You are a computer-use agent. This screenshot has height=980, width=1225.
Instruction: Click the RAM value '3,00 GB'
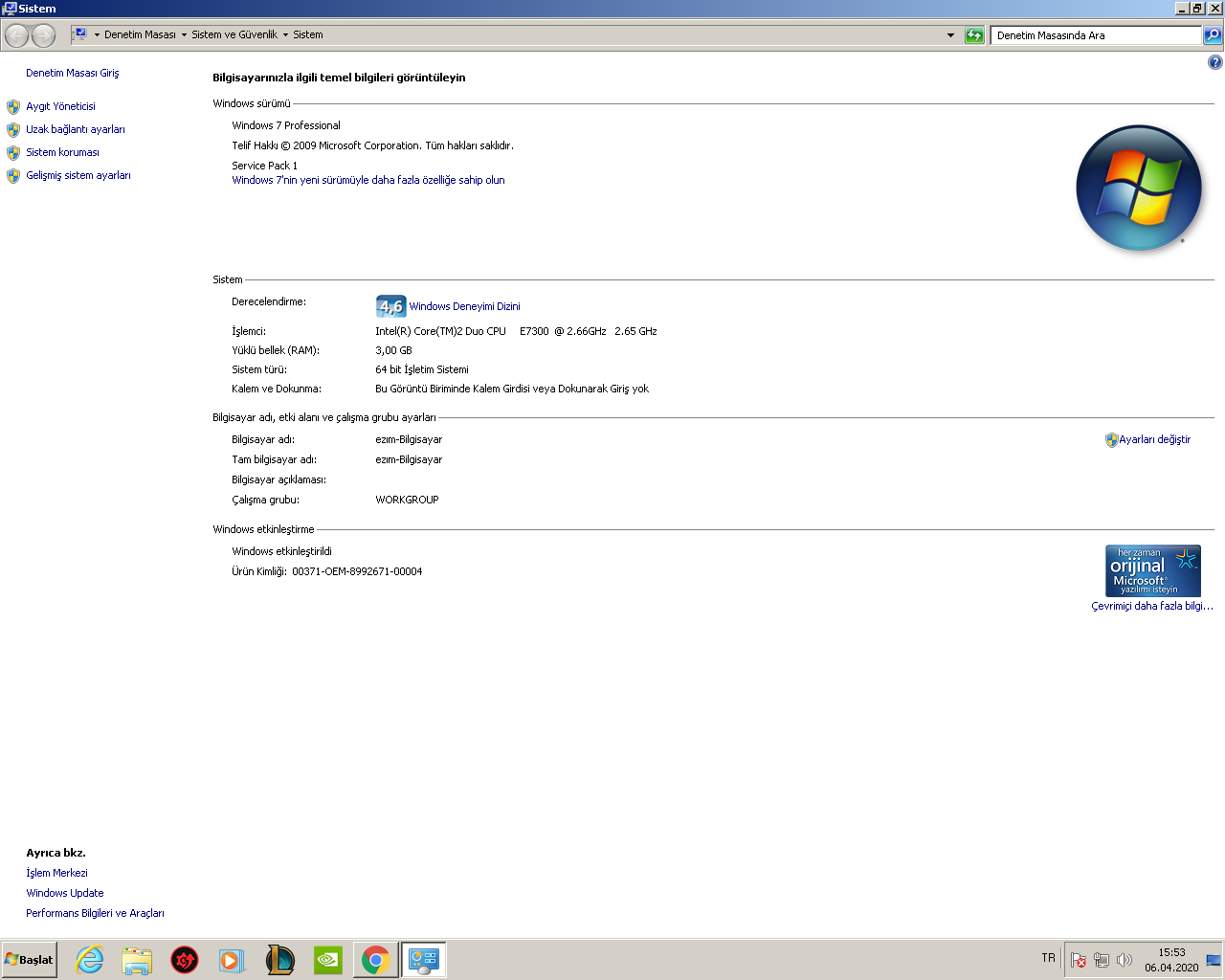(x=393, y=350)
